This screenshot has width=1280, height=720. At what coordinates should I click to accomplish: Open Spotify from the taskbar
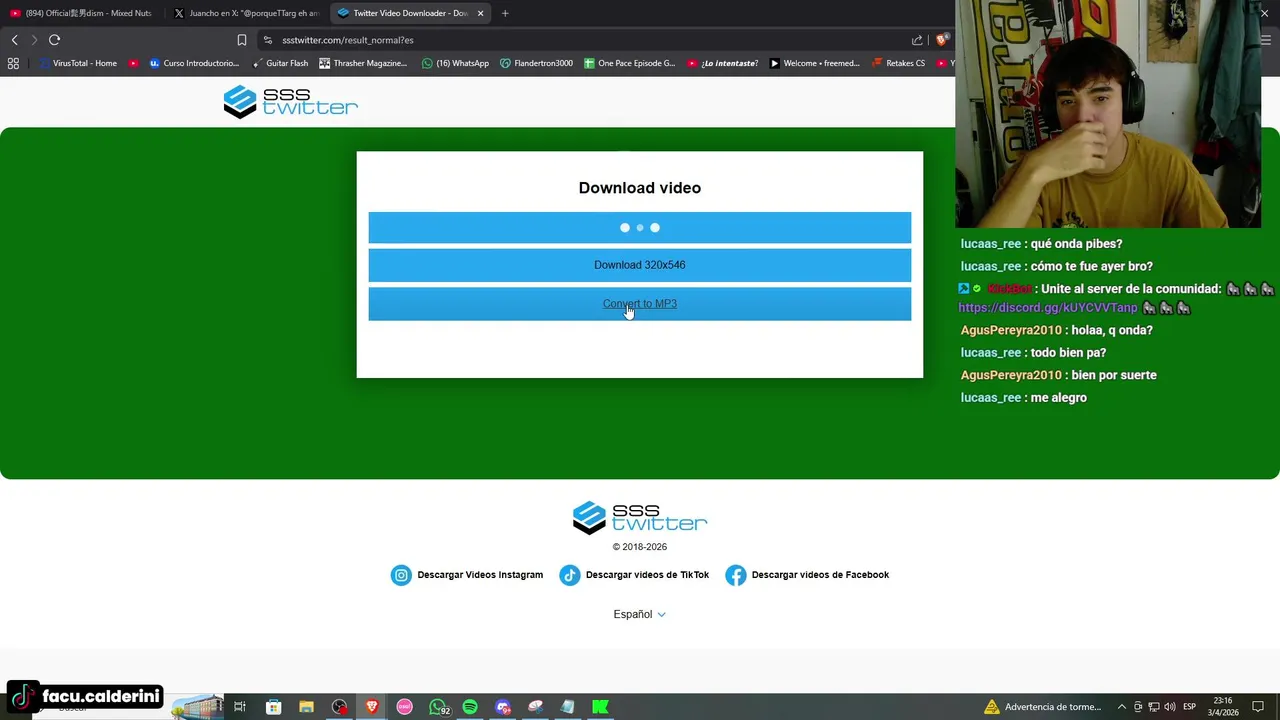click(x=470, y=707)
